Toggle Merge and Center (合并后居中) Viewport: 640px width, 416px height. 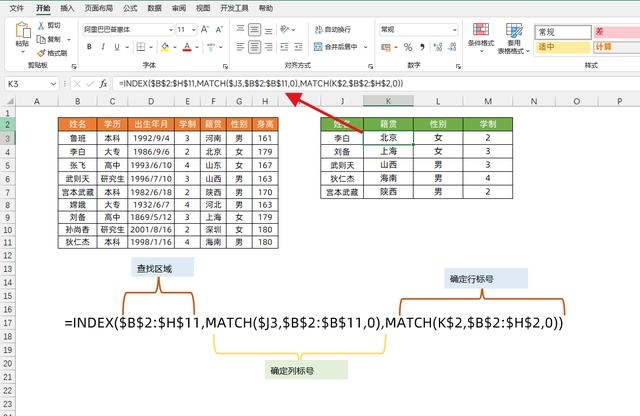coord(336,47)
